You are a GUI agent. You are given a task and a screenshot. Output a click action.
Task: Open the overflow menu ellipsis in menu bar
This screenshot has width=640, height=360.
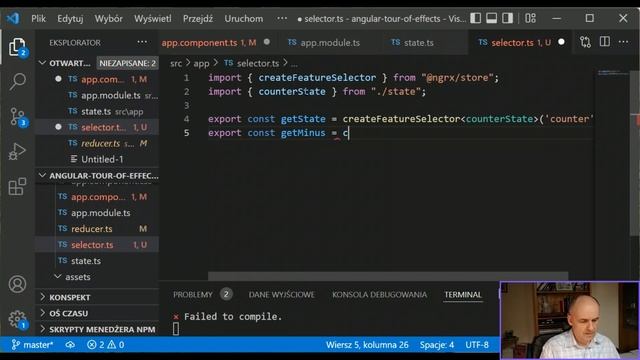click(282, 18)
